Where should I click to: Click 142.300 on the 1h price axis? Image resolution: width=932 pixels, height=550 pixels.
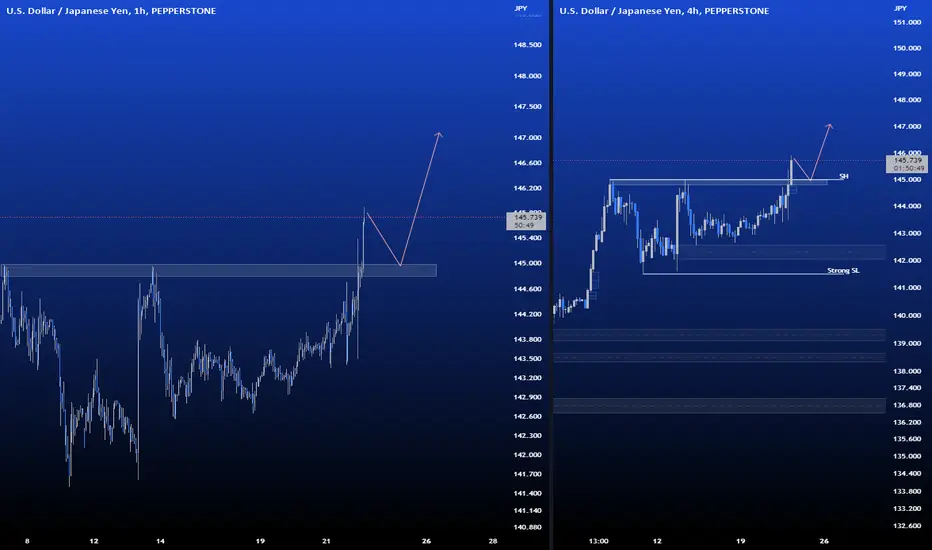pyautogui.click(x=527, y=435)
